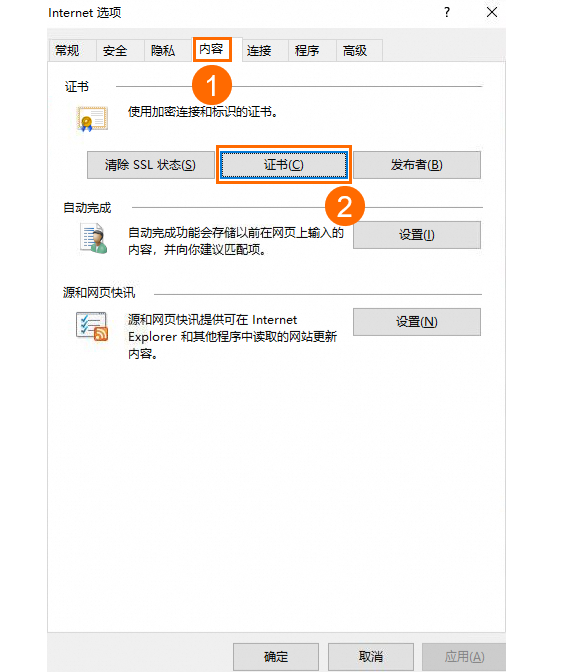Click the certificate ribbon icon
This screenshot has width=562, height=672.
click(92, 119)
